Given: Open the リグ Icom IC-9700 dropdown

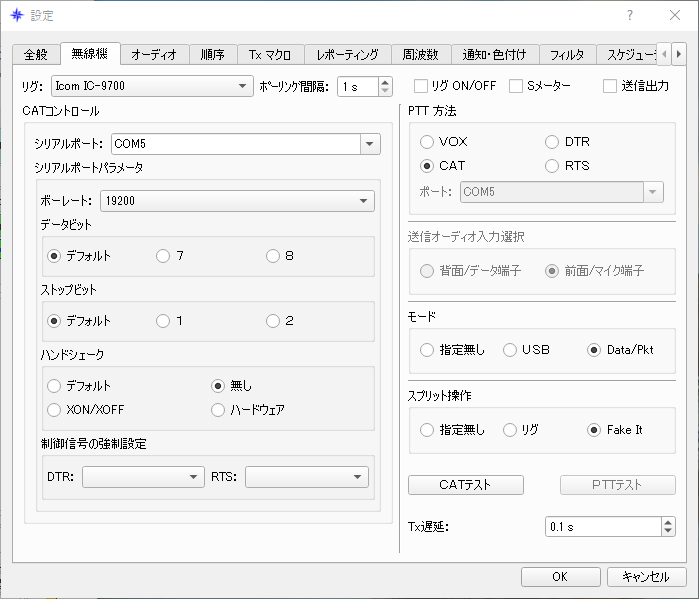Looking at the screenshot, I should pyautogui.click(x=152, y=86).
